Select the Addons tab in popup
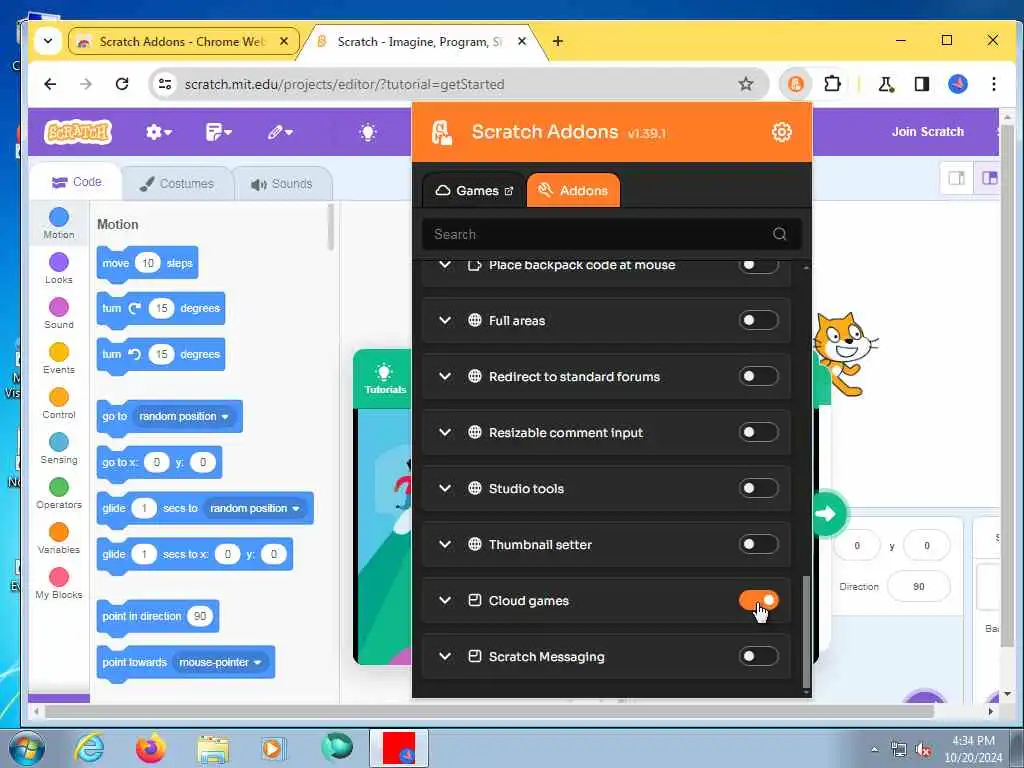Screen dimensions: 1024x768 click(573, 190)
